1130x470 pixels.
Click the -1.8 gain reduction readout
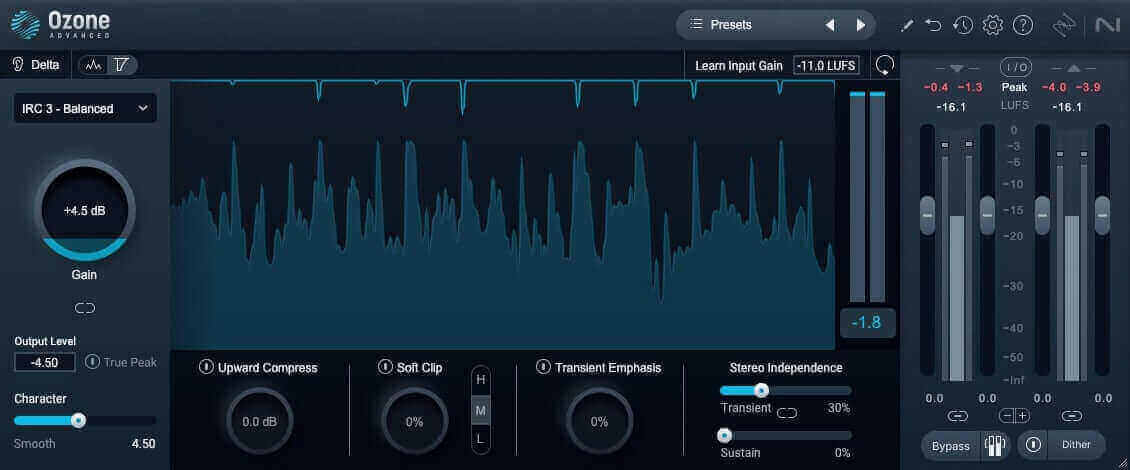(866, 322)
